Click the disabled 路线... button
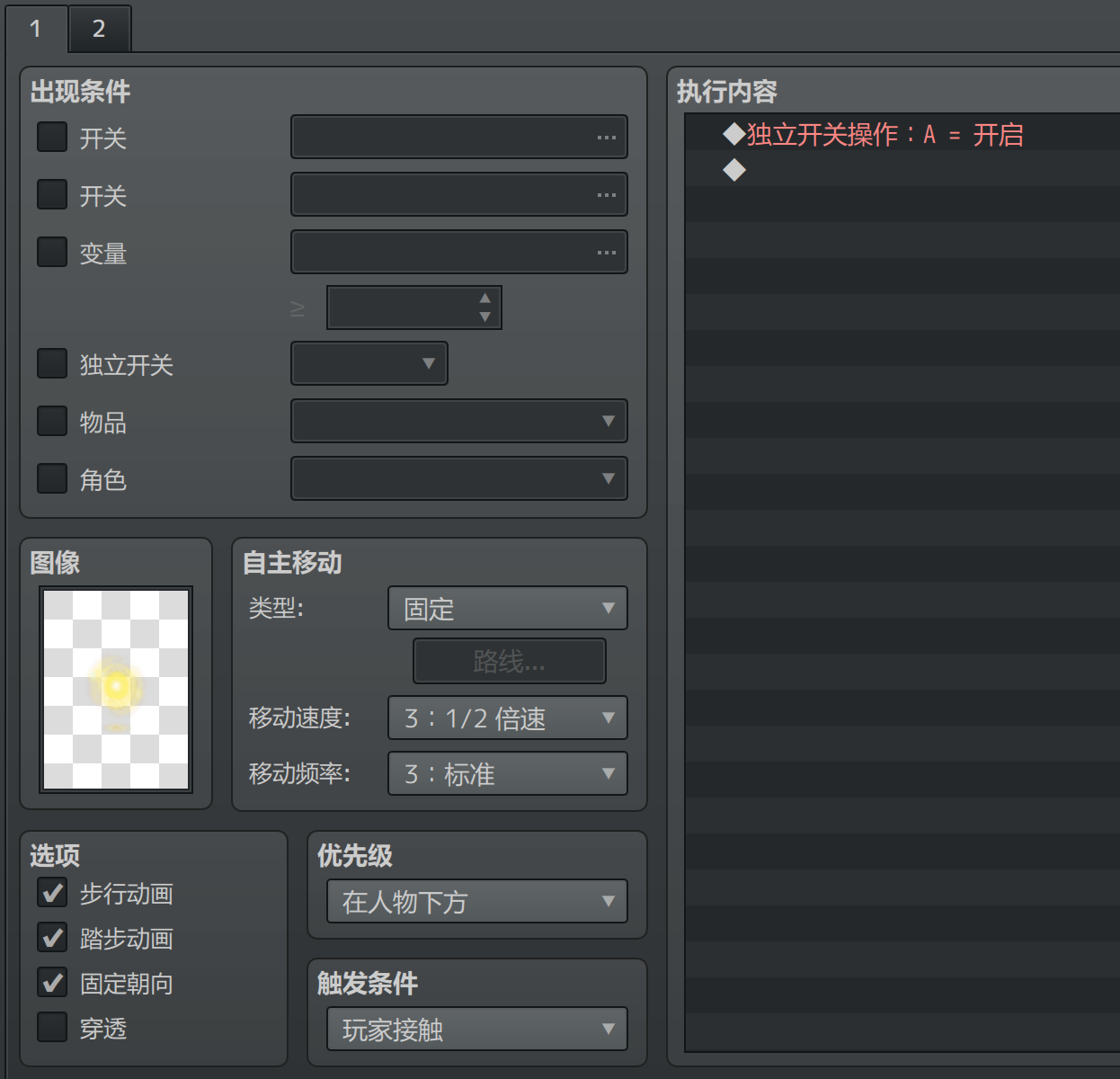Screen dimensions: 1120x1079 510,661
